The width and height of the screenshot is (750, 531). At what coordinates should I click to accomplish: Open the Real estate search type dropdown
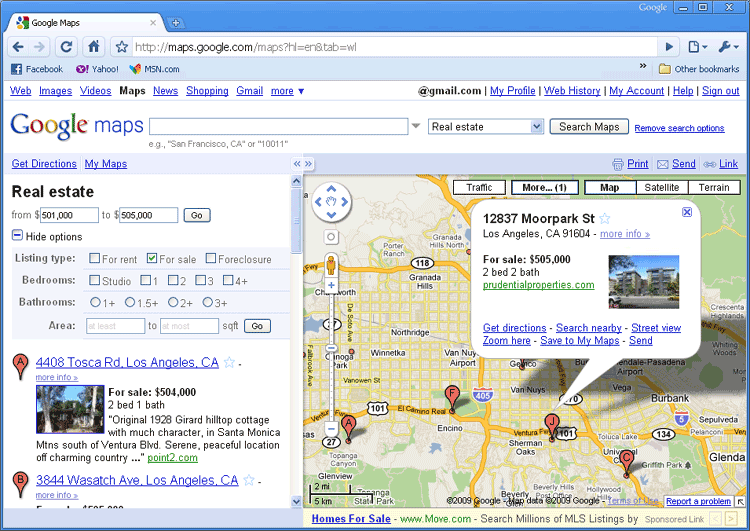(485, 126)
